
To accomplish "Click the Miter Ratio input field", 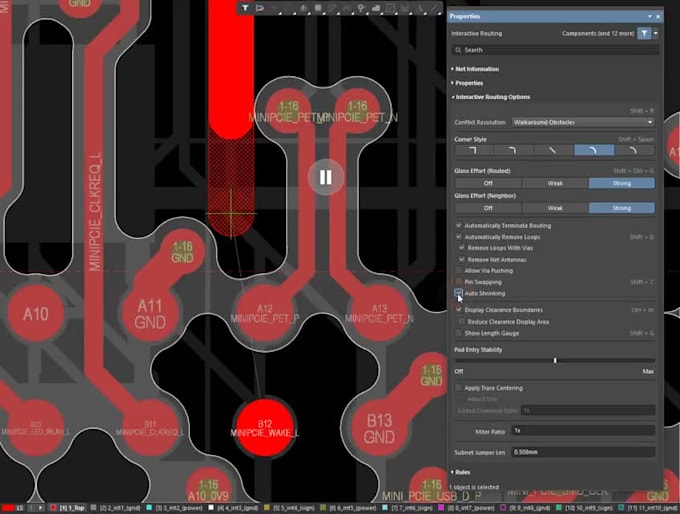I will click(583, 431).
